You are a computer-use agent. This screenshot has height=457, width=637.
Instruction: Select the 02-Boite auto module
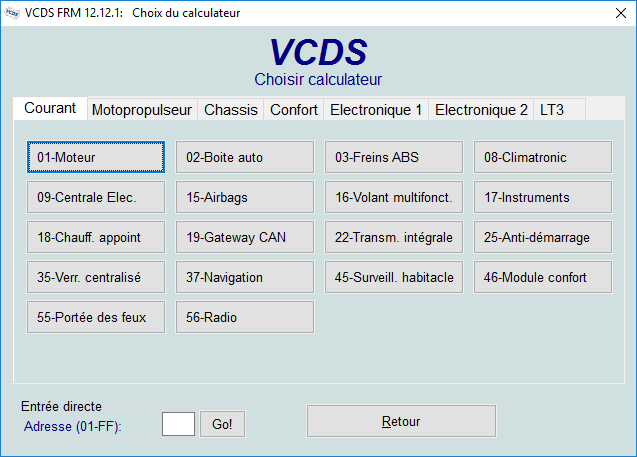[x=244, y=157]
